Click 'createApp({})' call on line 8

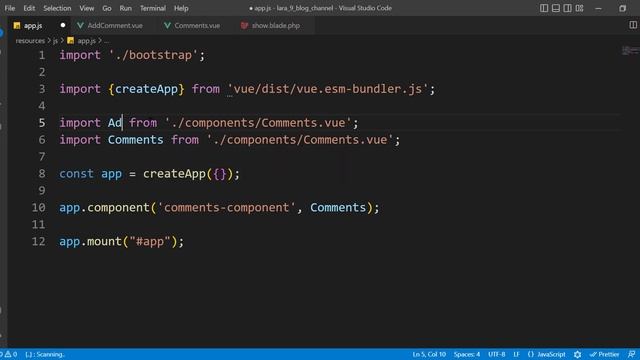pos(188,173)
